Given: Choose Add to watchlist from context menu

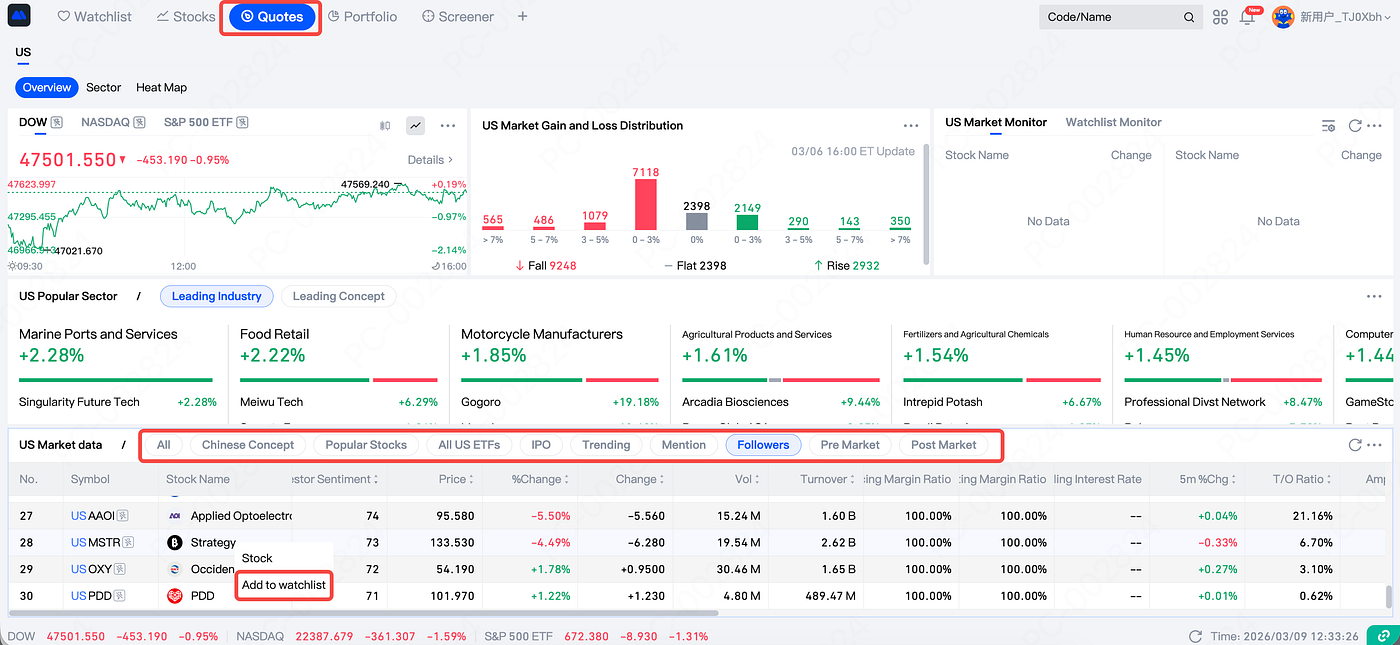Looking at the screenshot, I should tap(284, 585).
